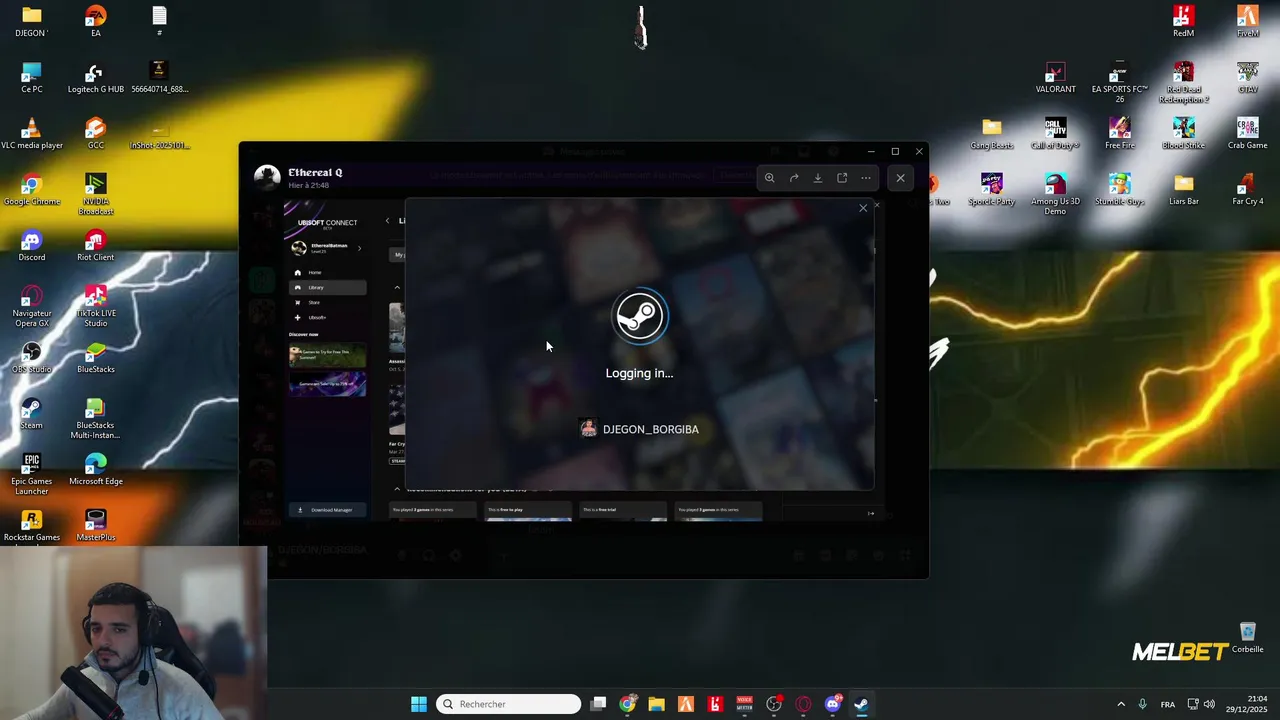Select the Steam desktop shortcut
Viewport: 1280px width, 720px height.
tap(32, 414)
